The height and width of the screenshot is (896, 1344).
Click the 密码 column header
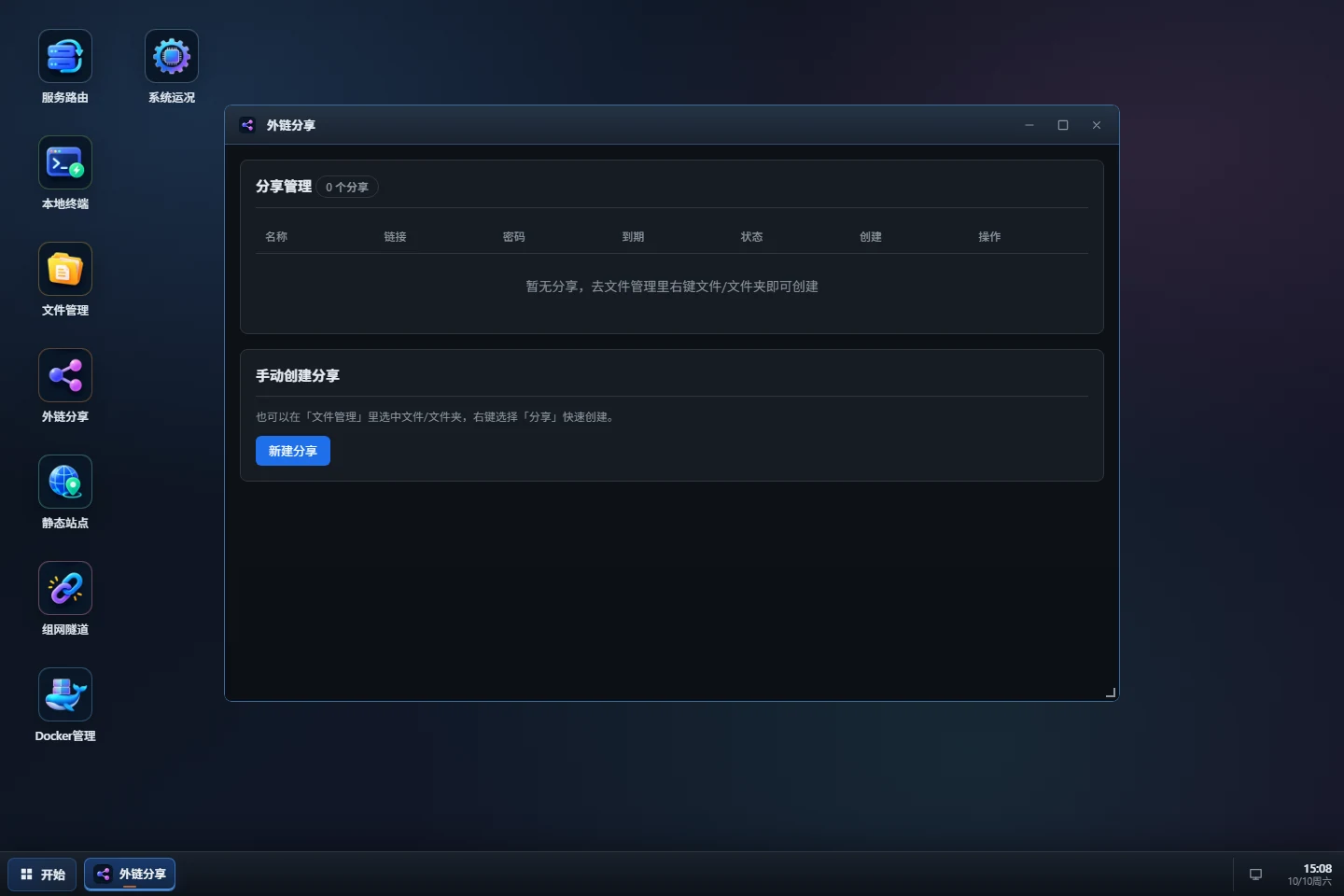point(514,237)
